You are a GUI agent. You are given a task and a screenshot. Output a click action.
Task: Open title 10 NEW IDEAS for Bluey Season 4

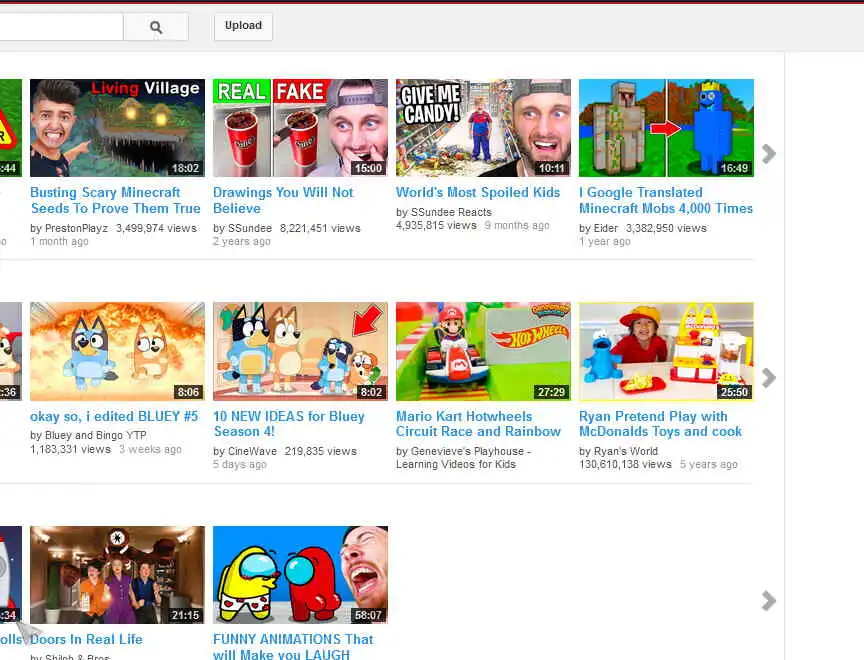(x=289, y=424)
